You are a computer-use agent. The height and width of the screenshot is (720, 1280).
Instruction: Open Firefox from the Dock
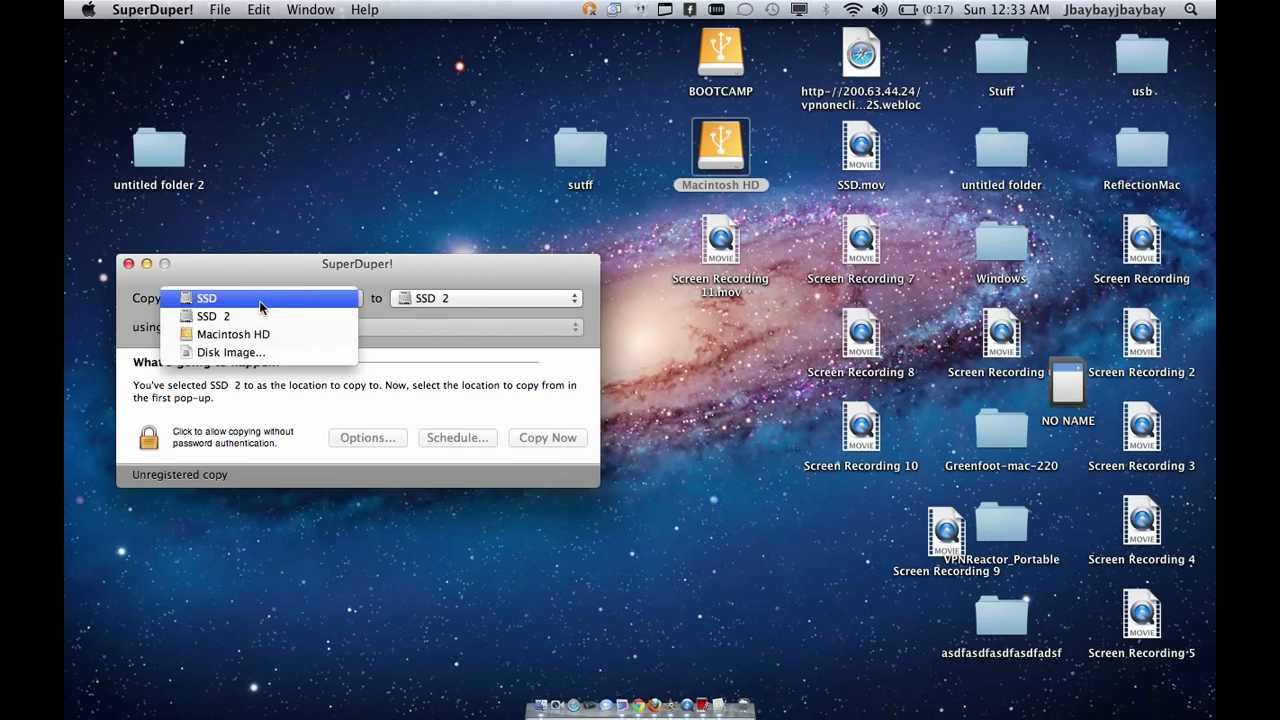[x=654, y=705]
